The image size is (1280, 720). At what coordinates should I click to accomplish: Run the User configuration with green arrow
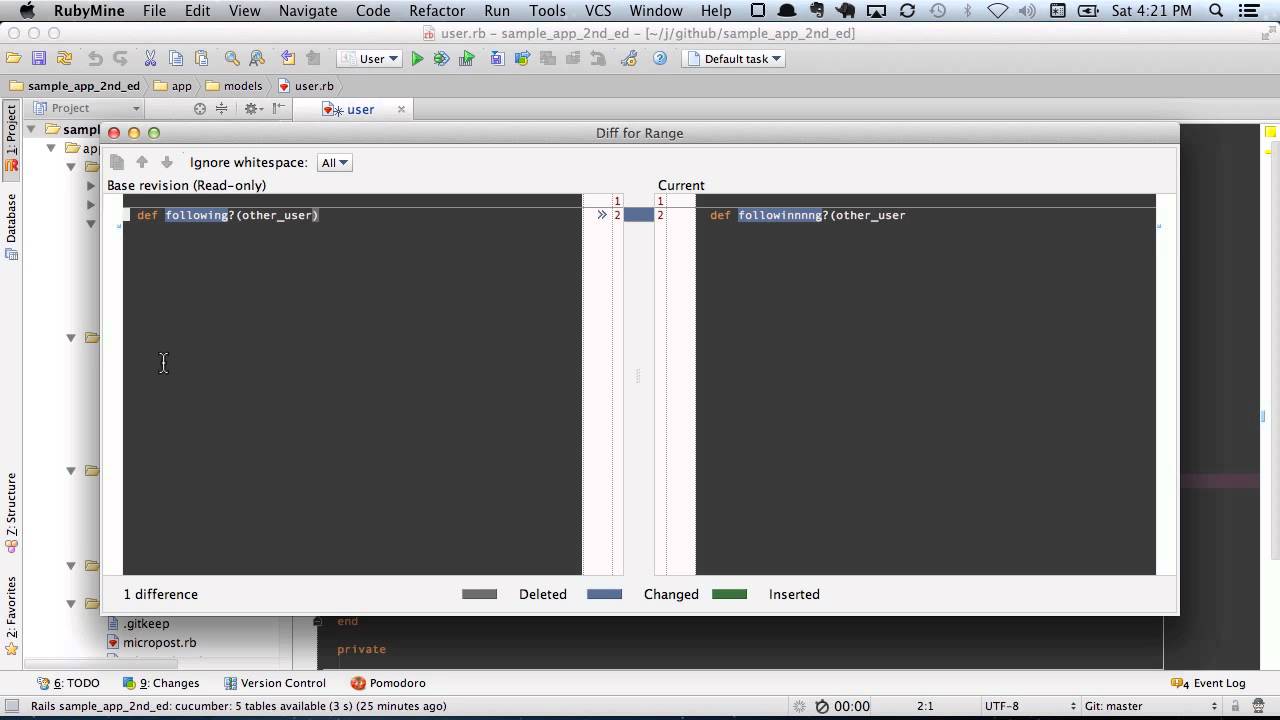pos(418,59)
